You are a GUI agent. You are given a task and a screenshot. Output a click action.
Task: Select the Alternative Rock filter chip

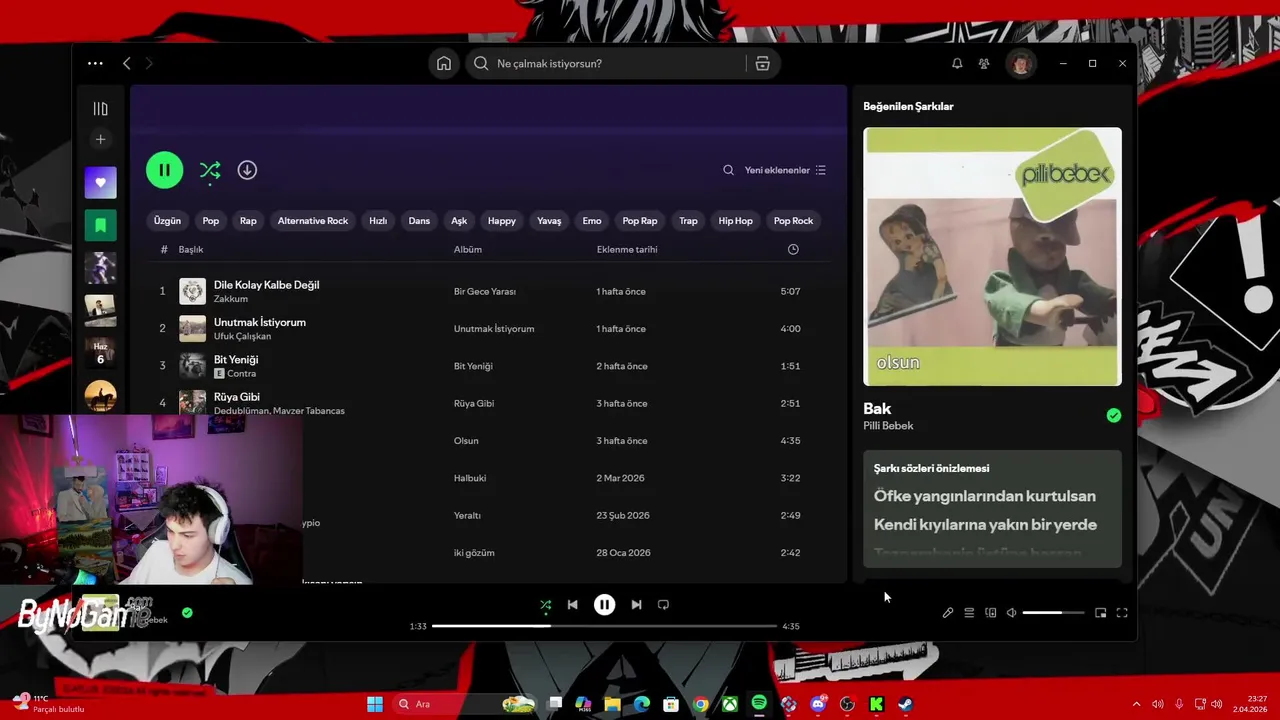(x=313, y=221)
